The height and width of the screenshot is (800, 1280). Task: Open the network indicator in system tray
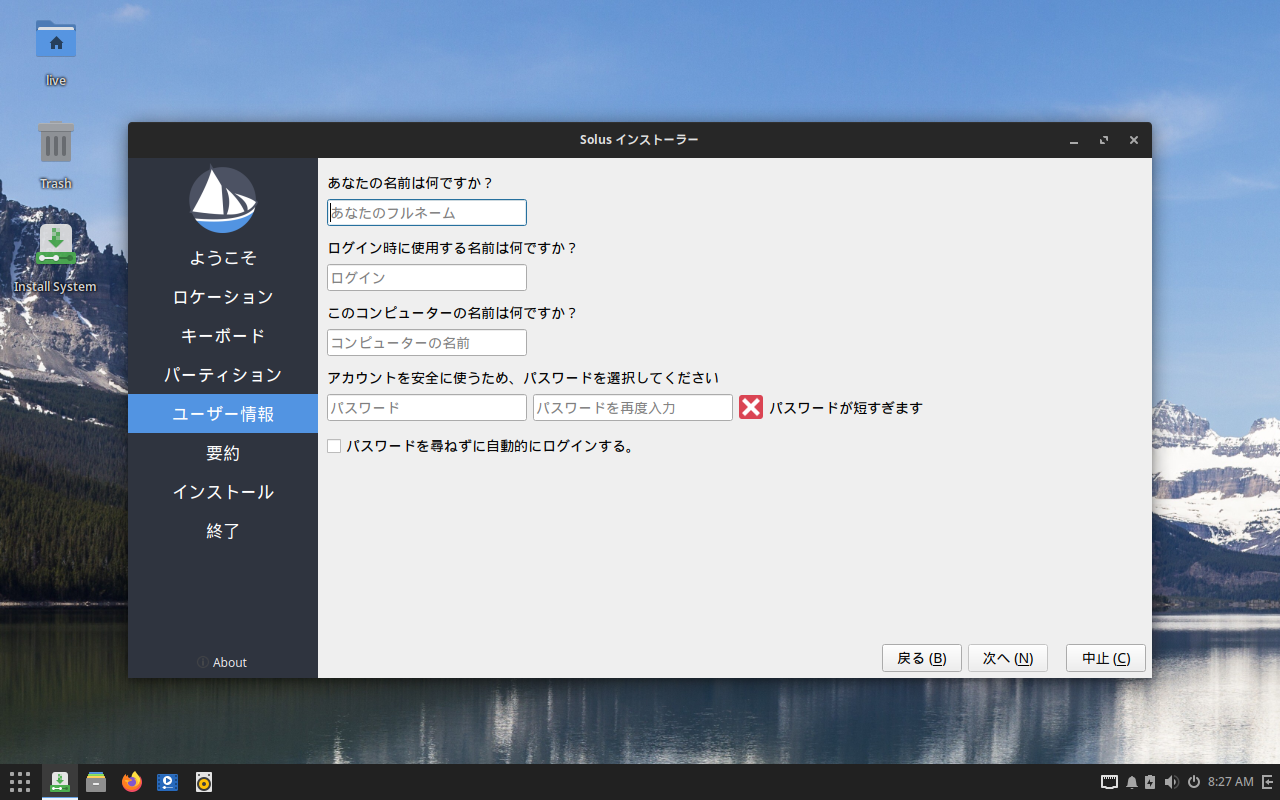click(x=1109, y=782)
